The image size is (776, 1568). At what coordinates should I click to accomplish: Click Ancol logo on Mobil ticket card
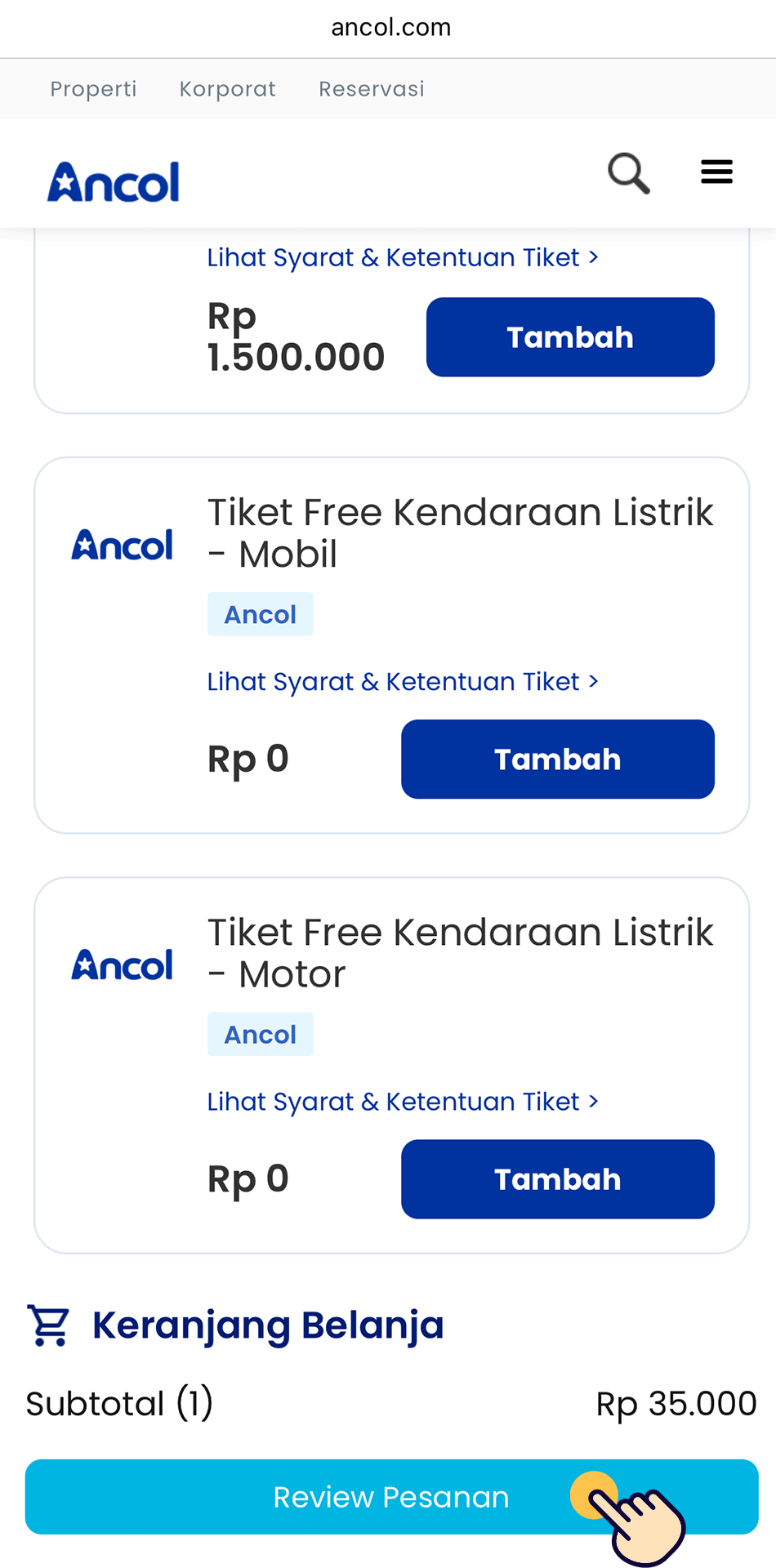pos(123,545)
